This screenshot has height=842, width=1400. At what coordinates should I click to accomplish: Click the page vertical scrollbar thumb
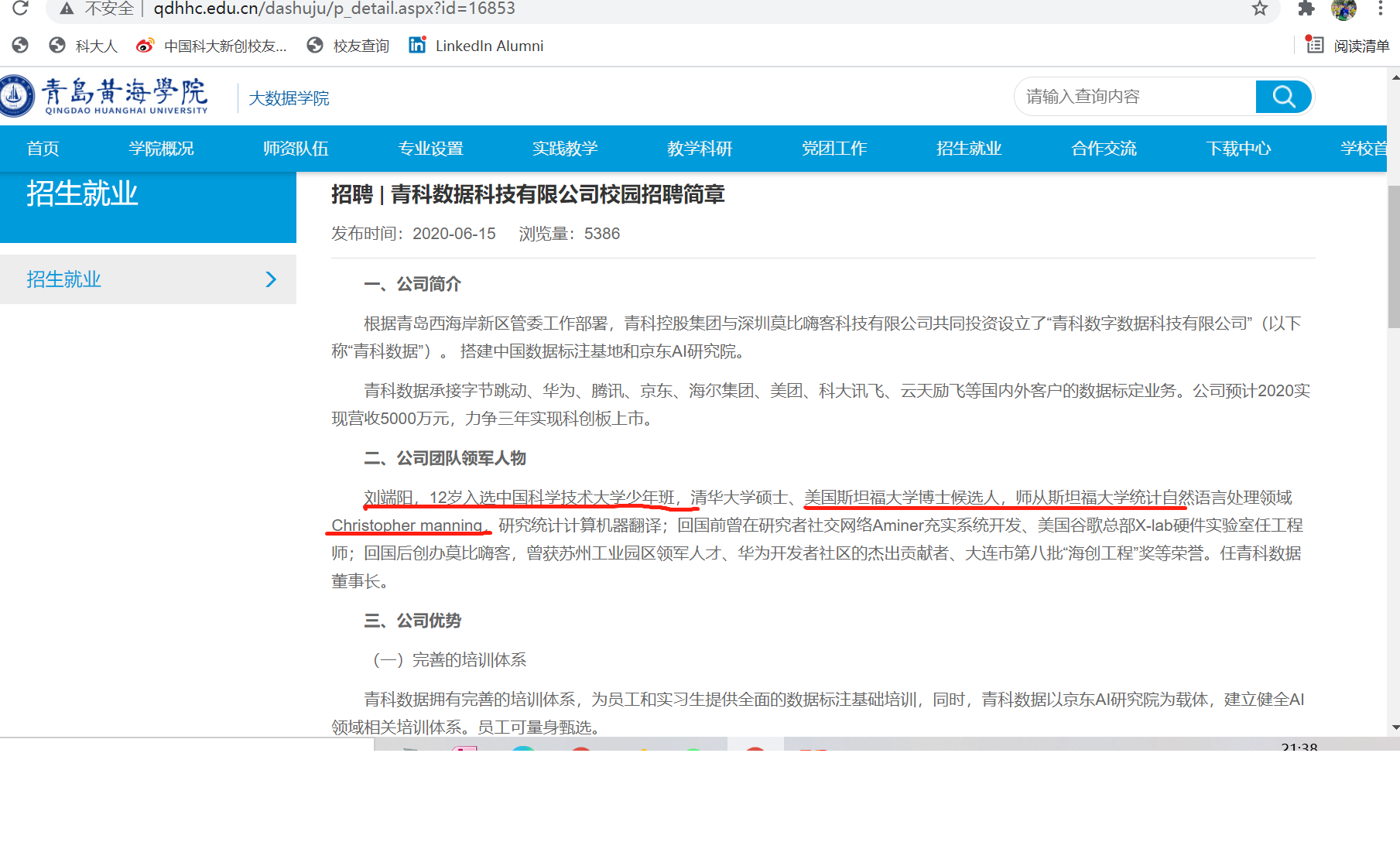(x=1394, y=257)
